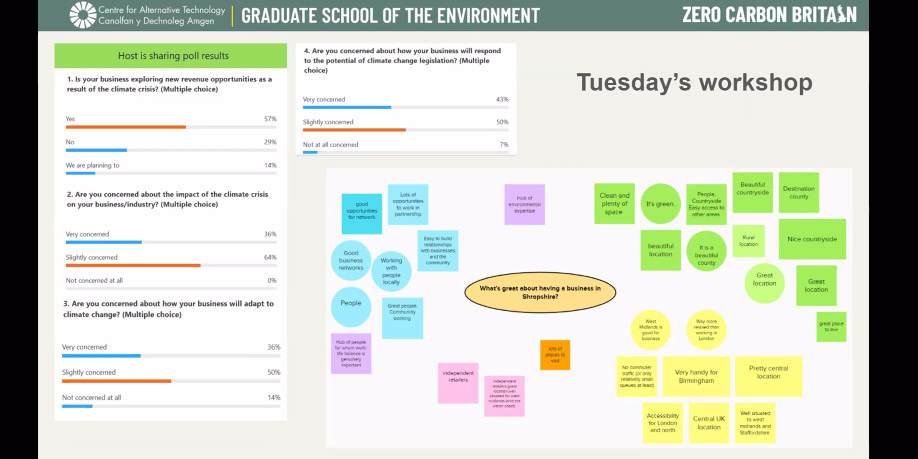Click the 'We are planning to' 14% result bar
Screen dimensions: 918x459
pos(80,173)
